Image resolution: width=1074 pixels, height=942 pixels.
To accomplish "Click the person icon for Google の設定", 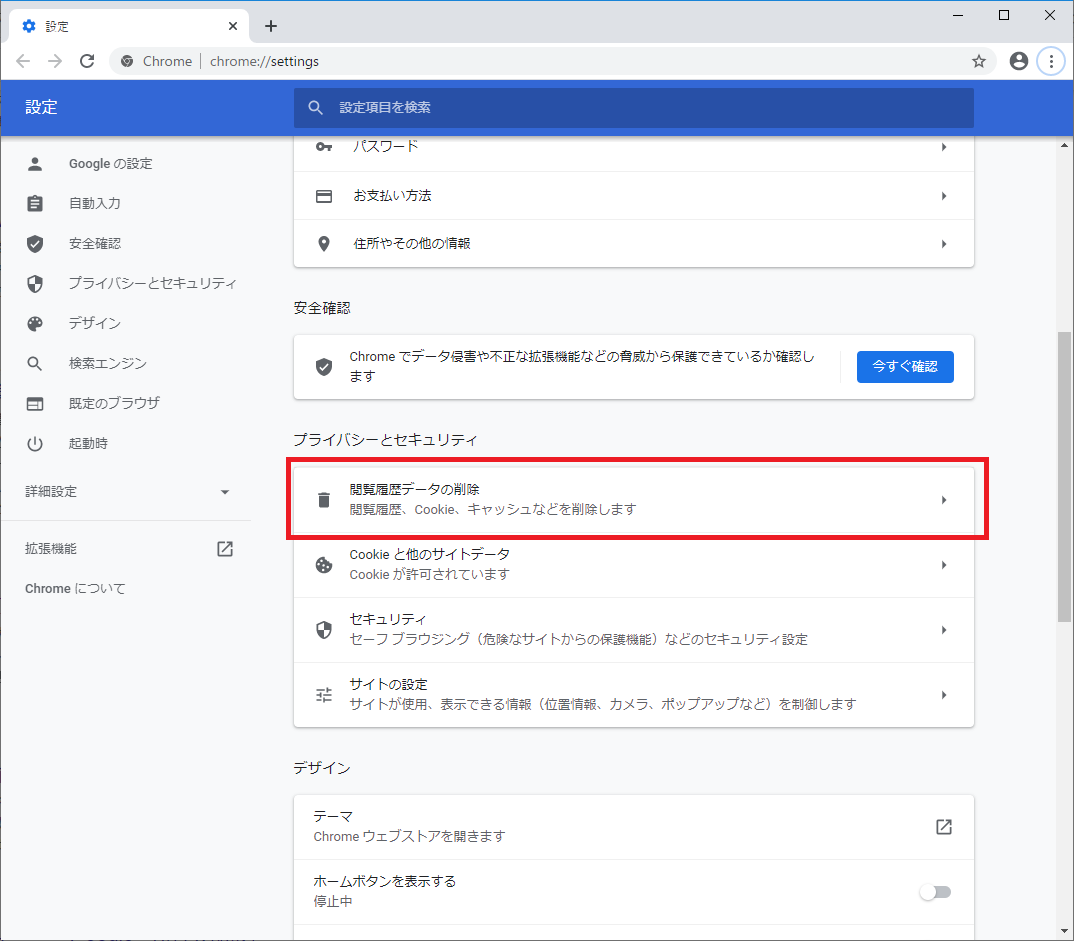I will click(x=35, y=164).
